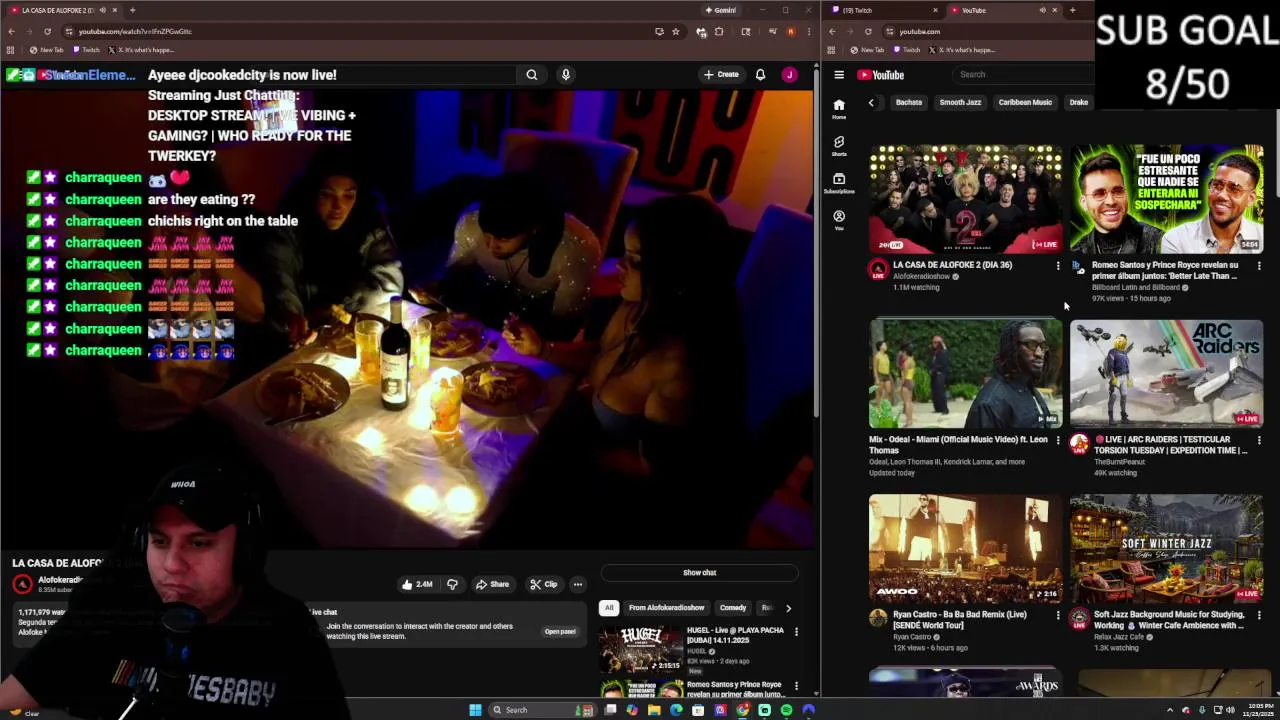
Task: Click the Share button under the video
Action: [492, 584]
